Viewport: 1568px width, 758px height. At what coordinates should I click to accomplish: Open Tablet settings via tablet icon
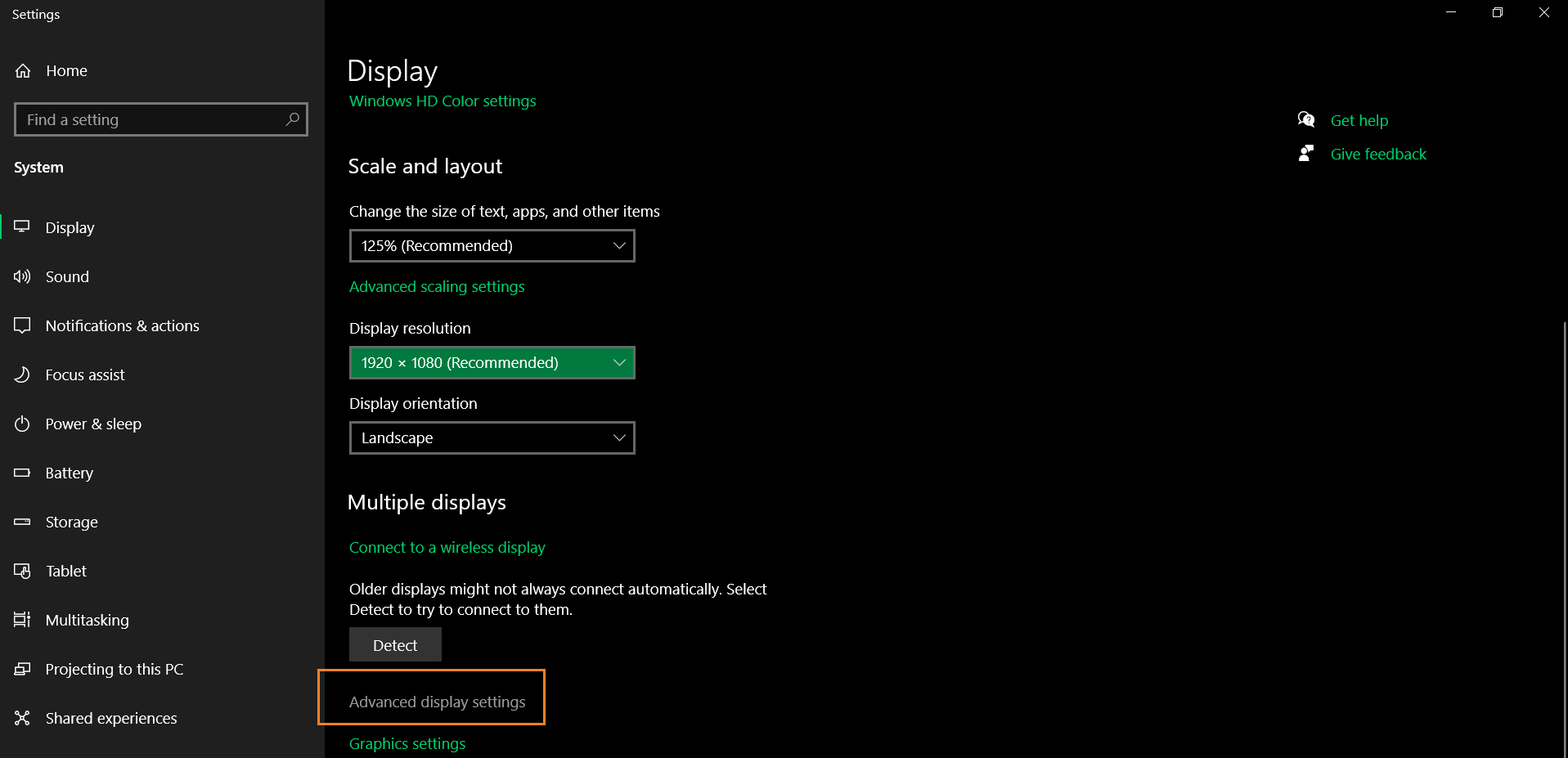click(21, 571)
